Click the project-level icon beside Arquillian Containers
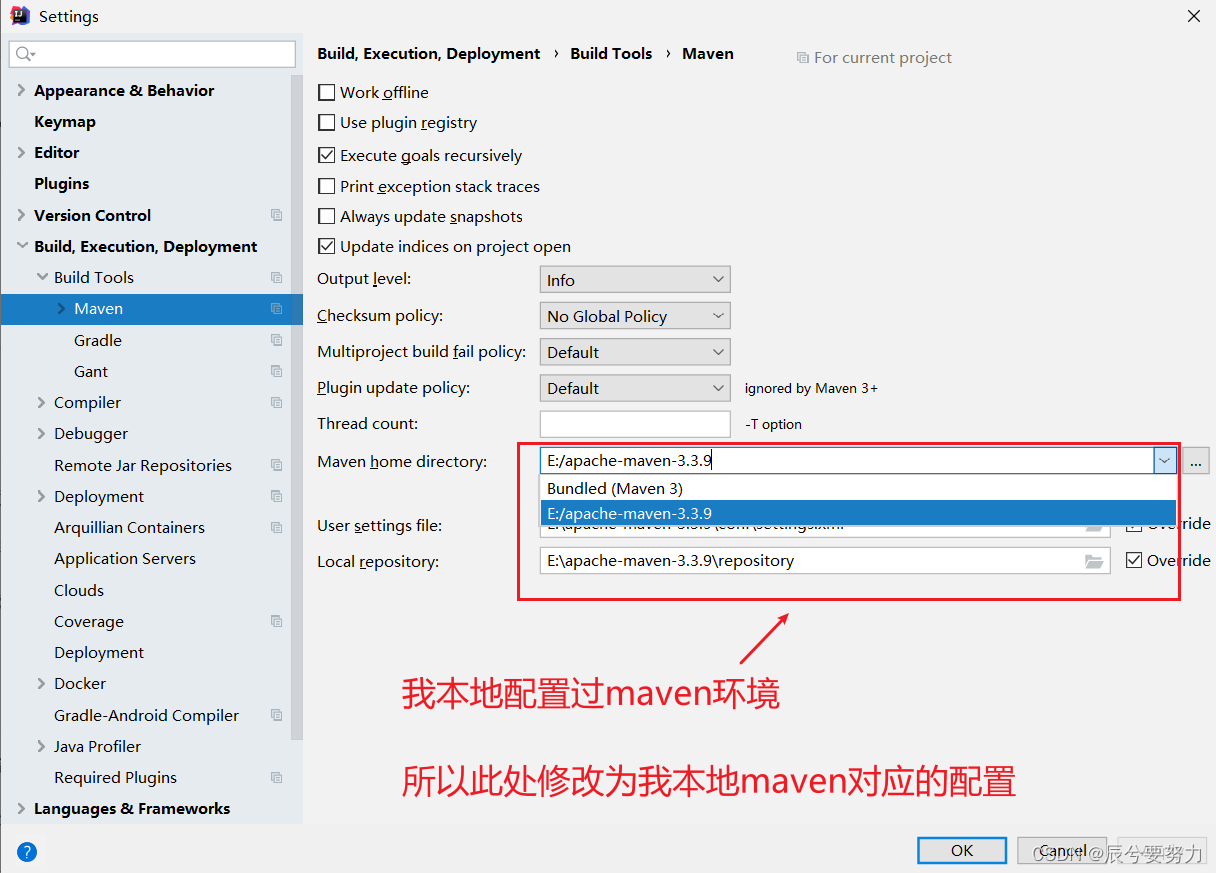Screen dimensions: 1216x873 click(277, 527)
